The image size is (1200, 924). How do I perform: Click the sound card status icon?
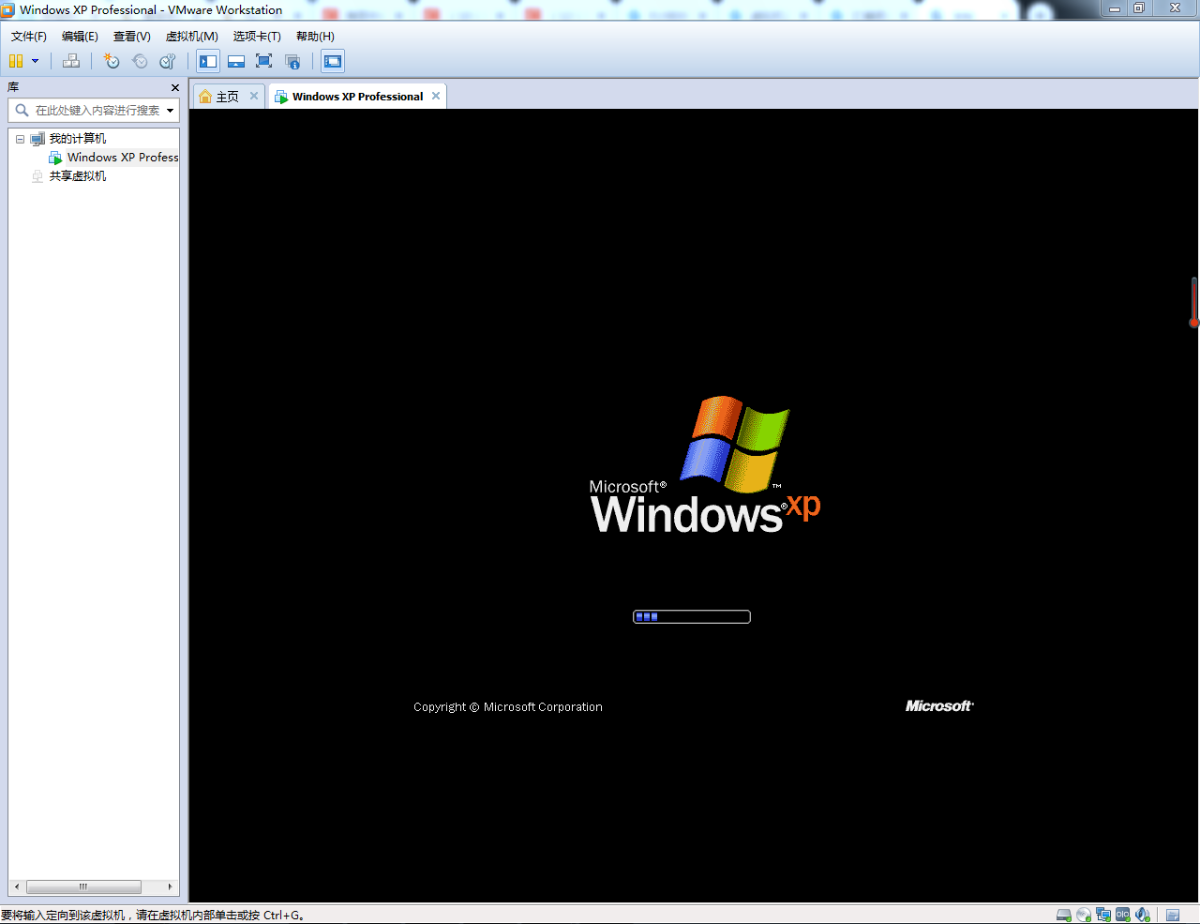click(x=1143, y=915)
